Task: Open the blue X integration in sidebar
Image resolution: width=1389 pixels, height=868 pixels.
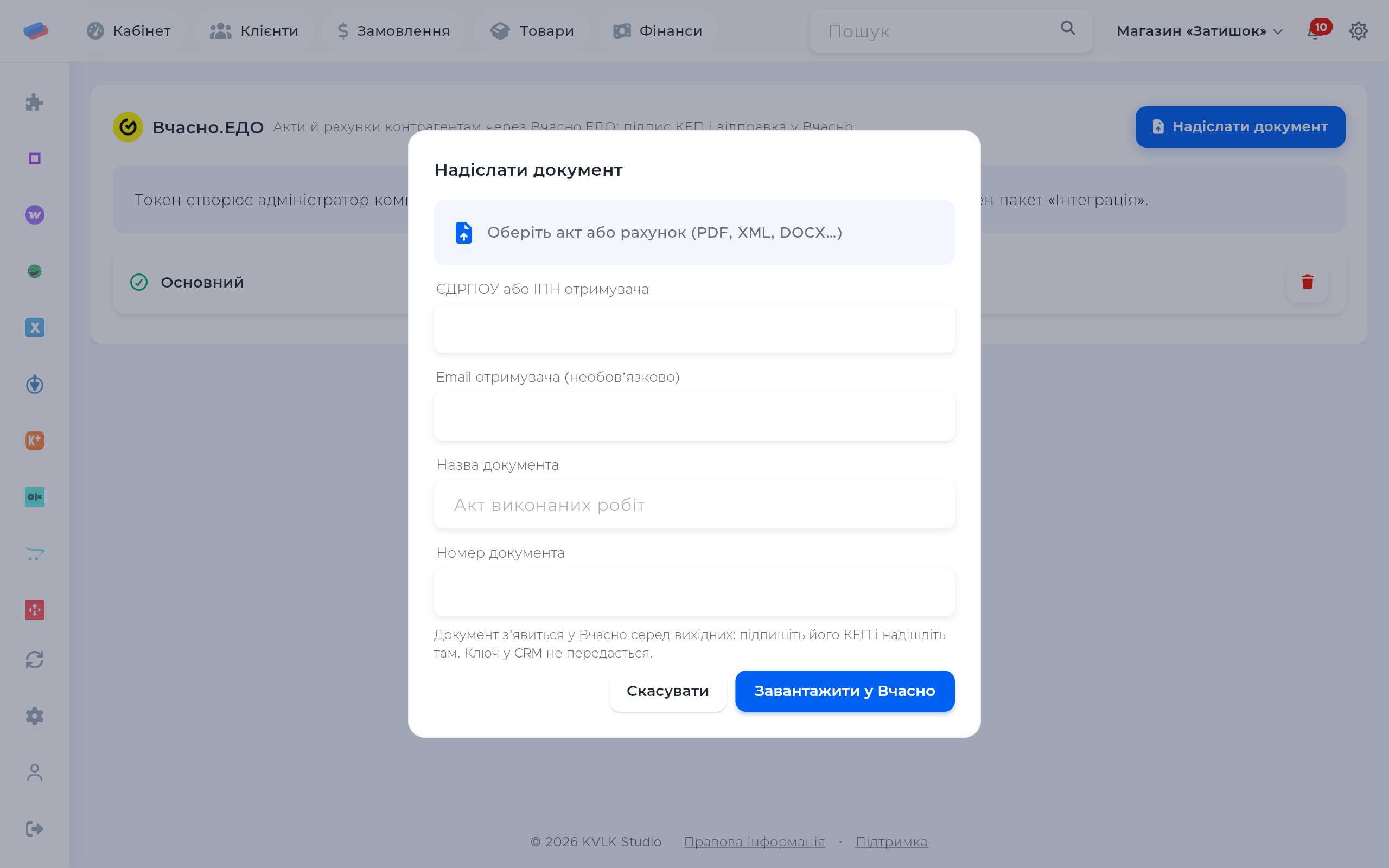Action: 34,328
